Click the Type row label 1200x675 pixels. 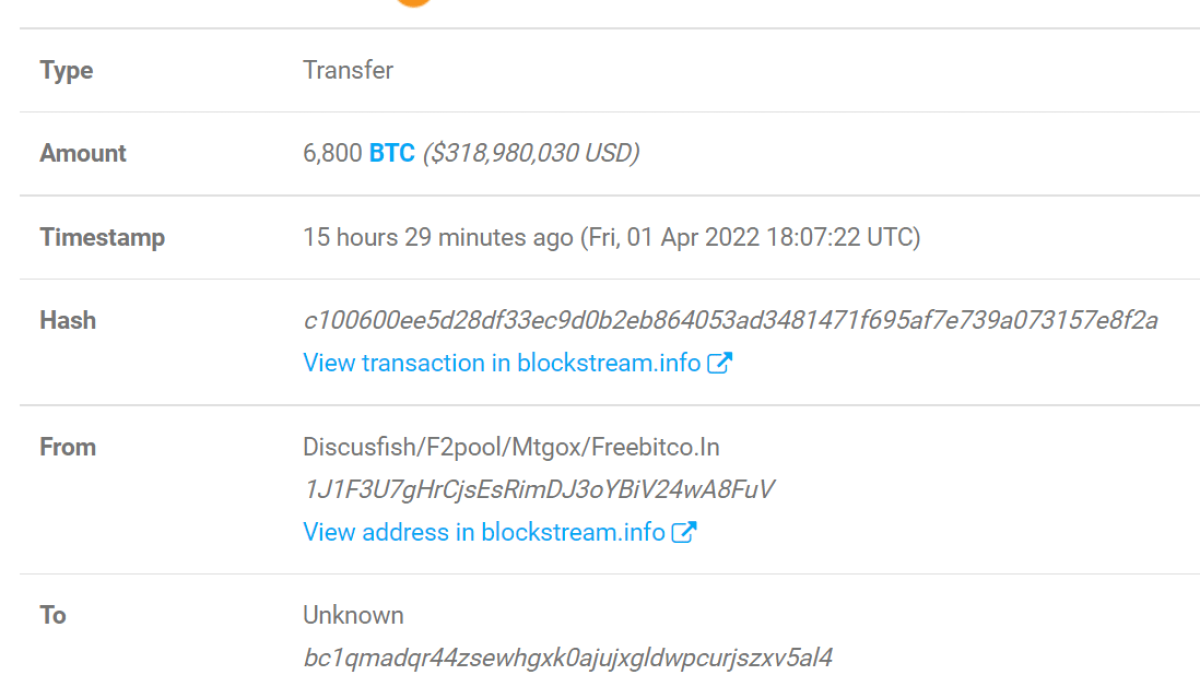point(66,70)
